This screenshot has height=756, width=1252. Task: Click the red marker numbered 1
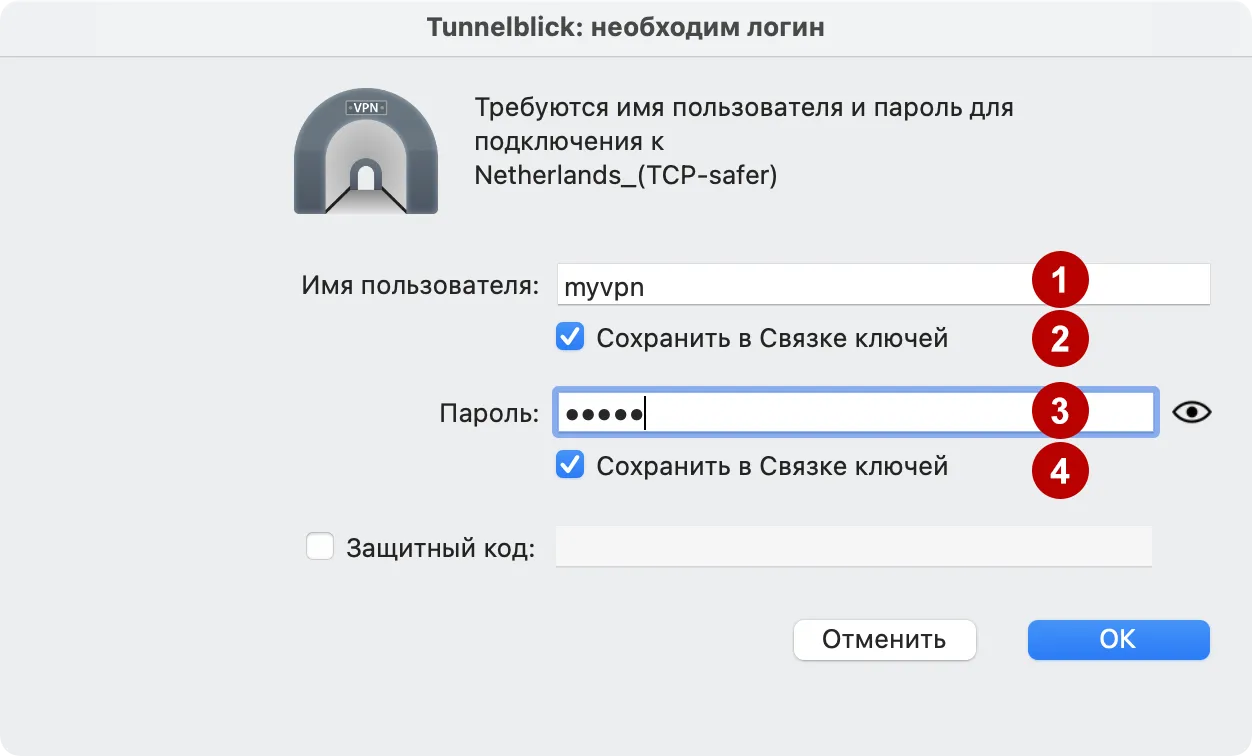pyautogui.click(x=1059, y=281)
